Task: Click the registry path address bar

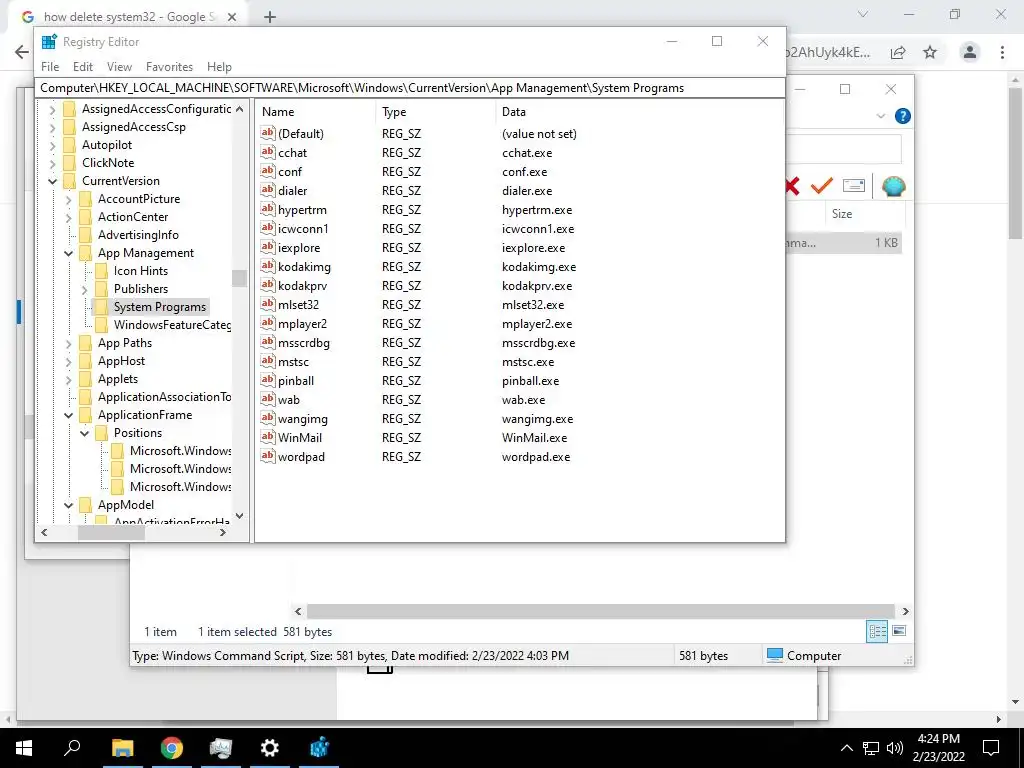Action: point(410,88)
